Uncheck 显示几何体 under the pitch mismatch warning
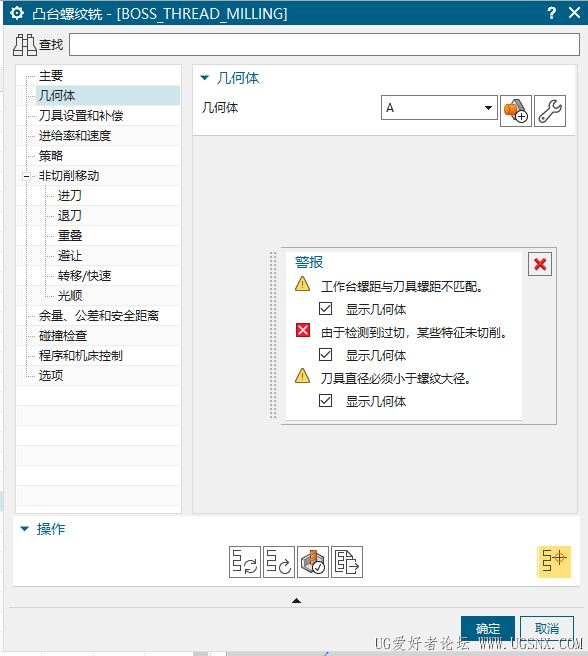The height and width of the screenshot is (656, 588). (x=326, y=309)
